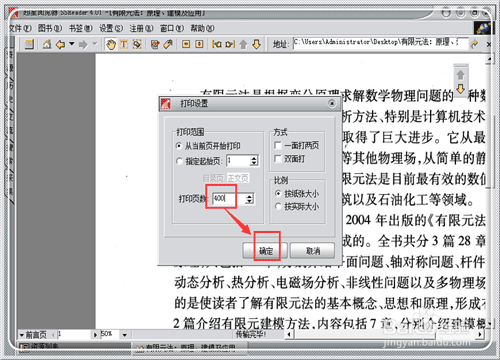Click horizontal scrollbar left arrow
The width and height of the screenshot is (500, 360).
[289, 334]
